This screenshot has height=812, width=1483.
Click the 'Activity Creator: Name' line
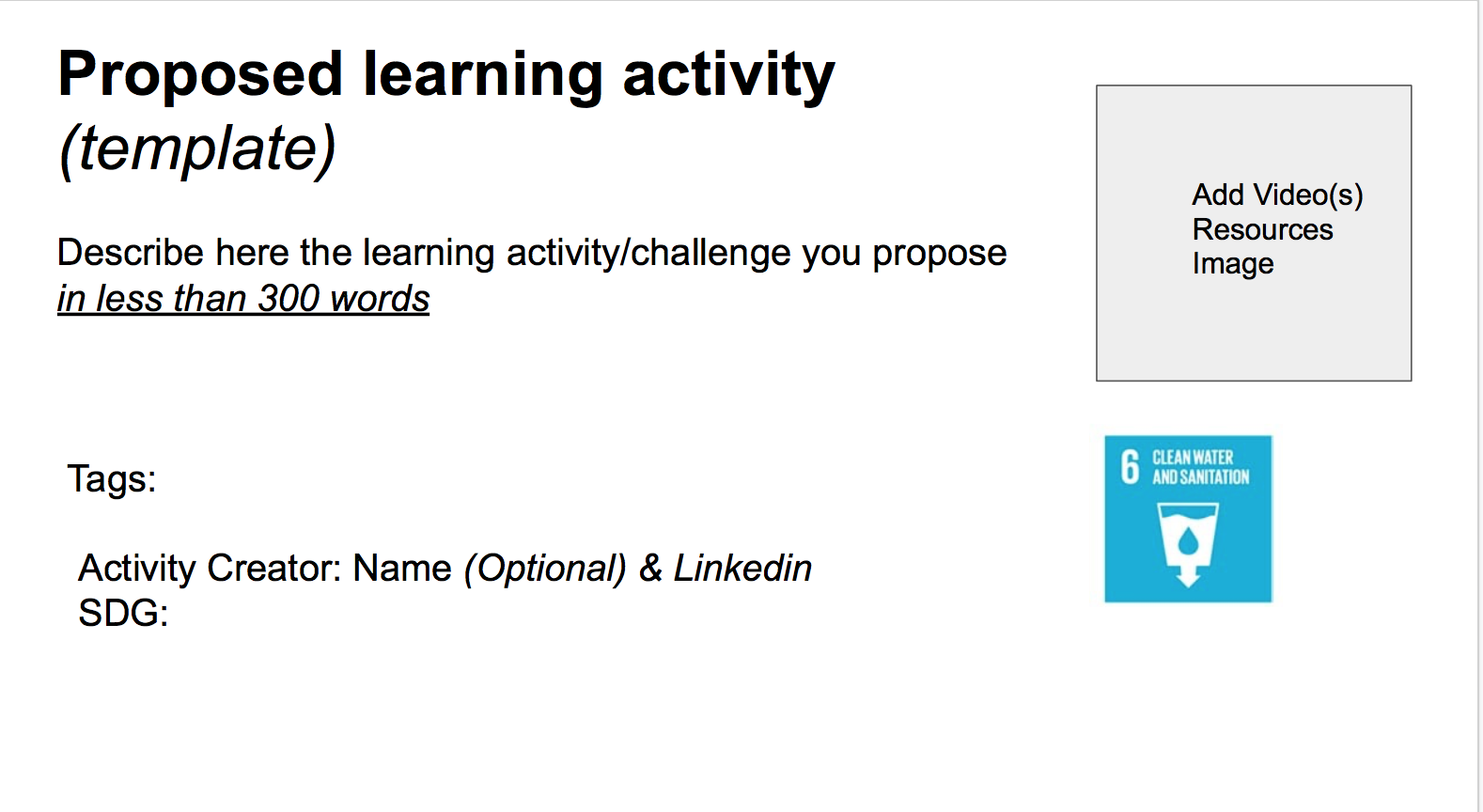pyautogui.click(x=265, y=569)
